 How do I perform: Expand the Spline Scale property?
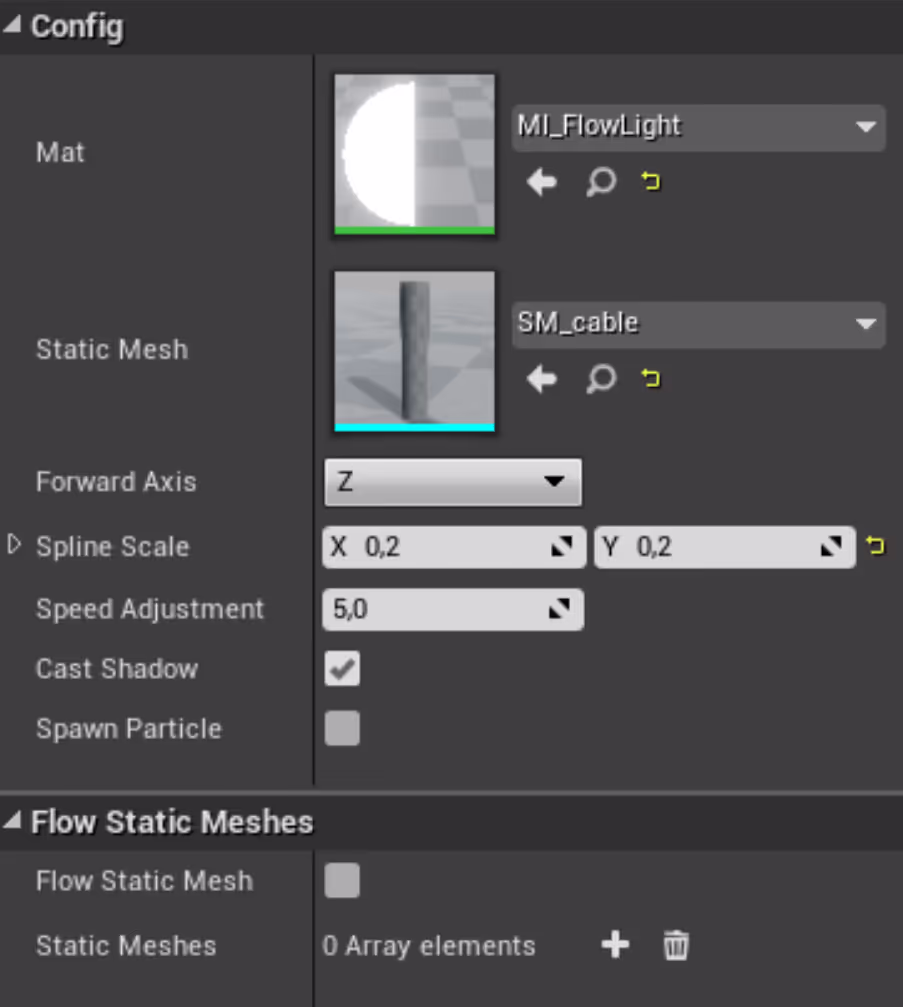(x=14, y=545)
